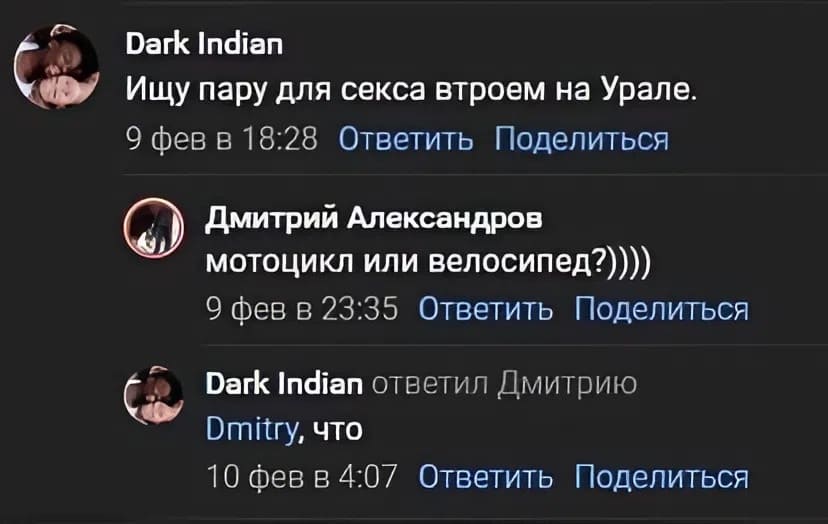
Task: Open the Dark Indian name on the top comment
Action: [x=204, y=44]
